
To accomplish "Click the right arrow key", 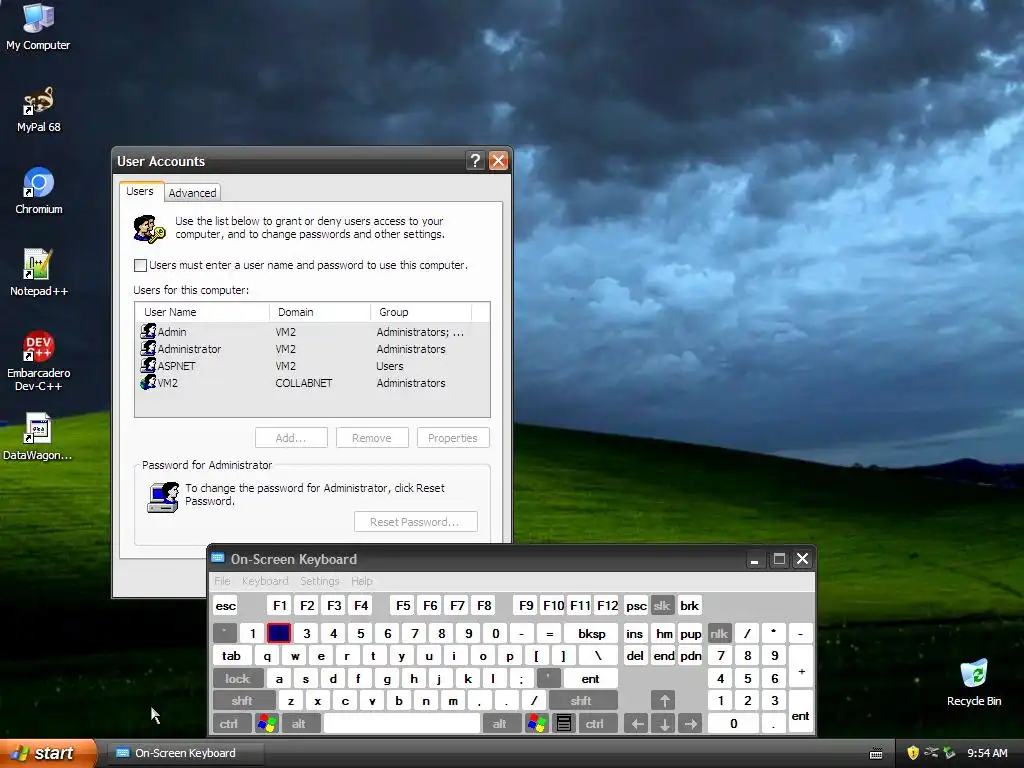I will (x=691, y=724).
